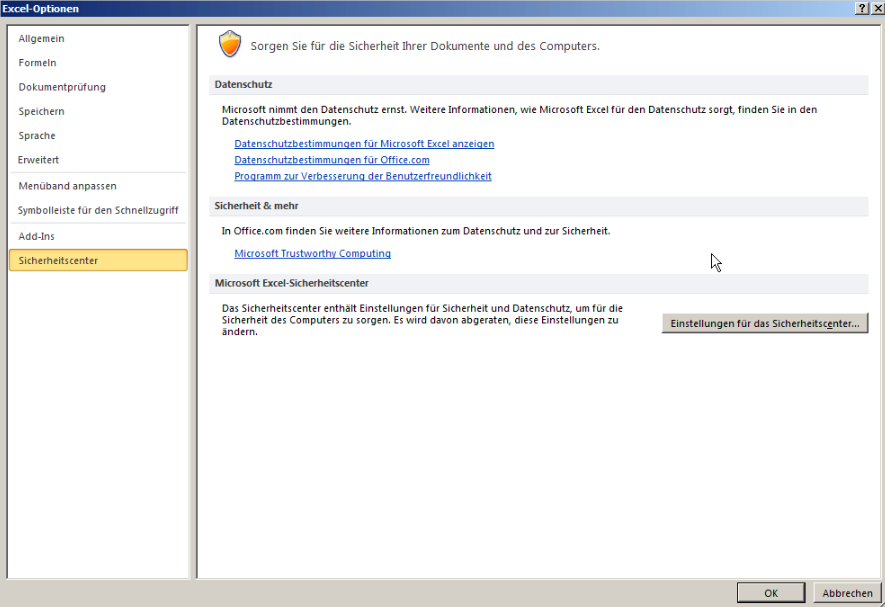Visit the Microsoft Trustworthy Computing link

pos(312,254)
